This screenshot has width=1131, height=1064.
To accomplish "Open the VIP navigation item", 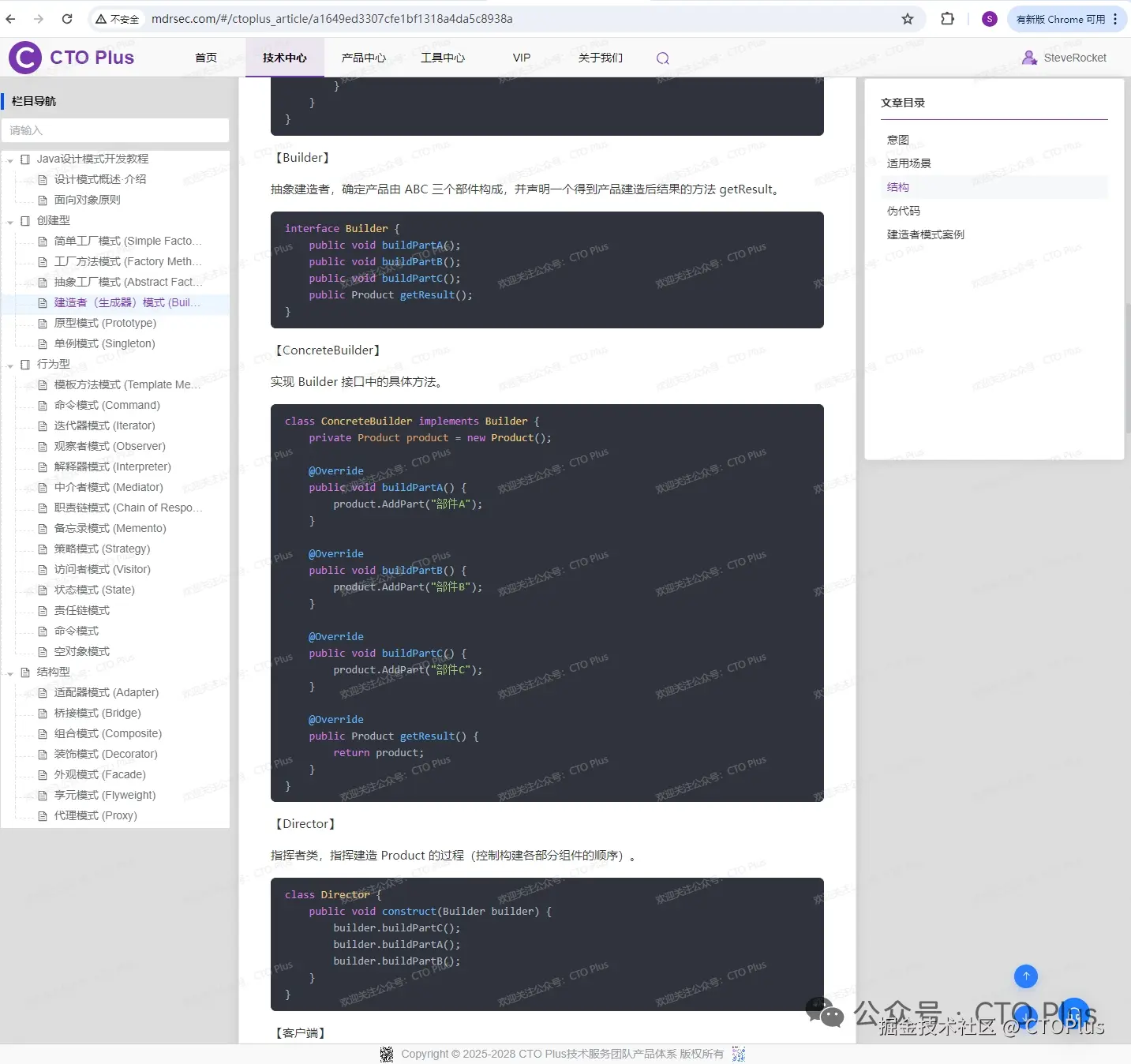I will [x=521, y=58].
